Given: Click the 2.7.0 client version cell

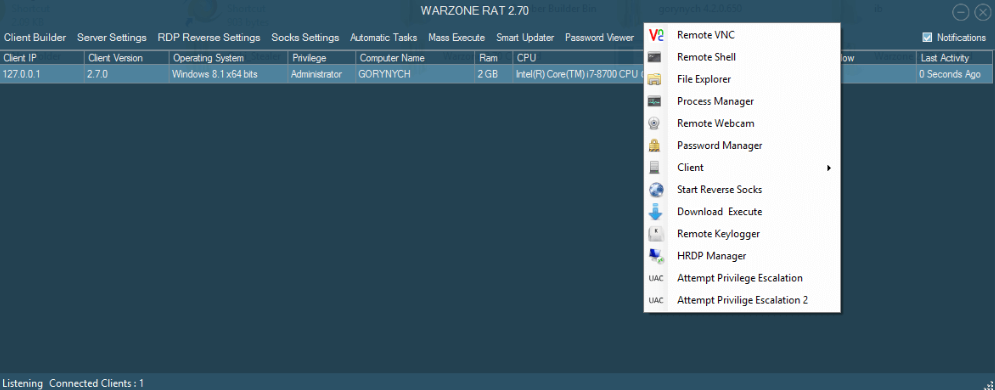Looking at the screenshot, I should (127, 74).
